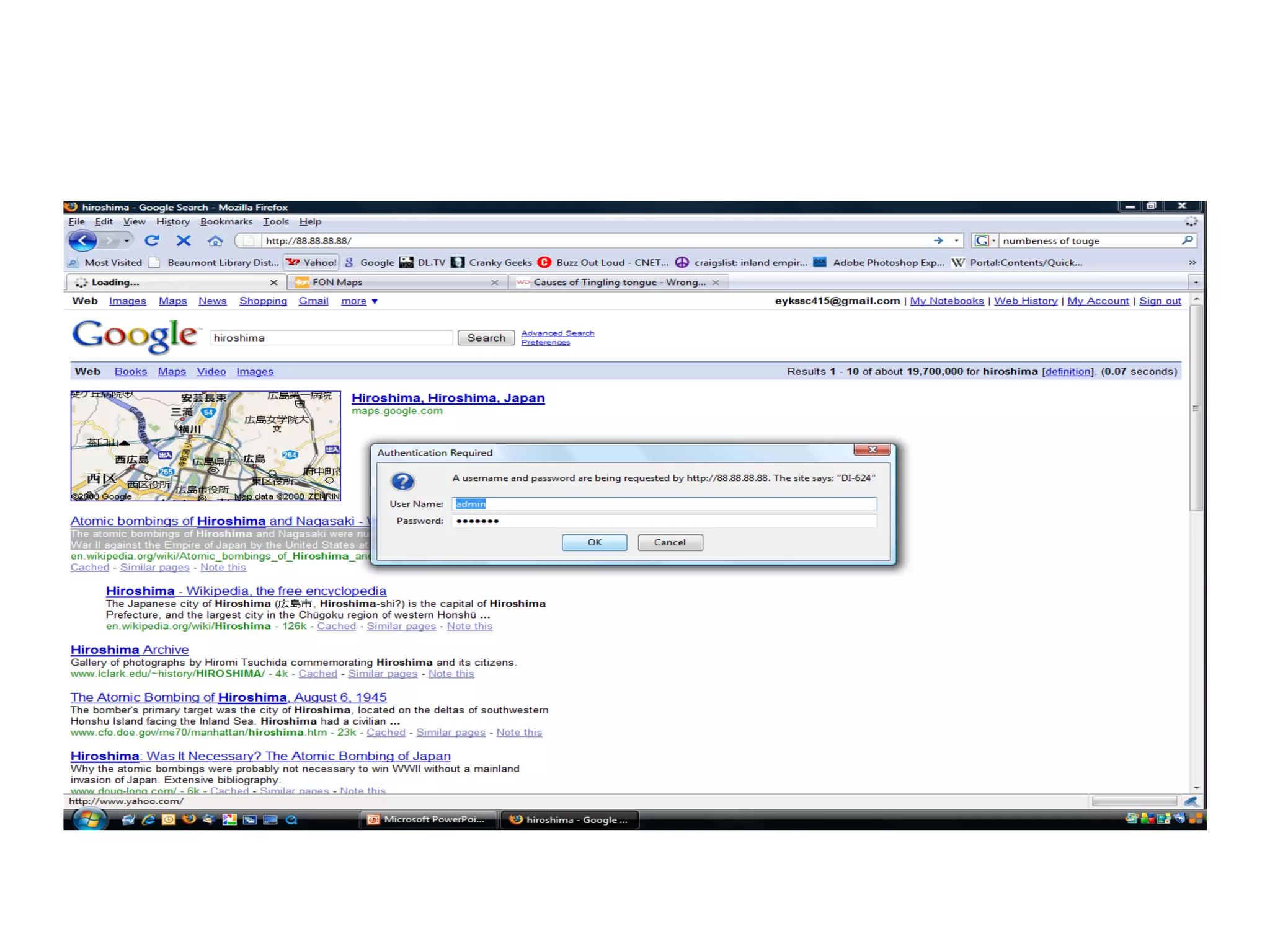Viewport: 1270px width, 952px height.
Task: Open Buzz Out Loud CNET bookmark
Action: (603, 262)
